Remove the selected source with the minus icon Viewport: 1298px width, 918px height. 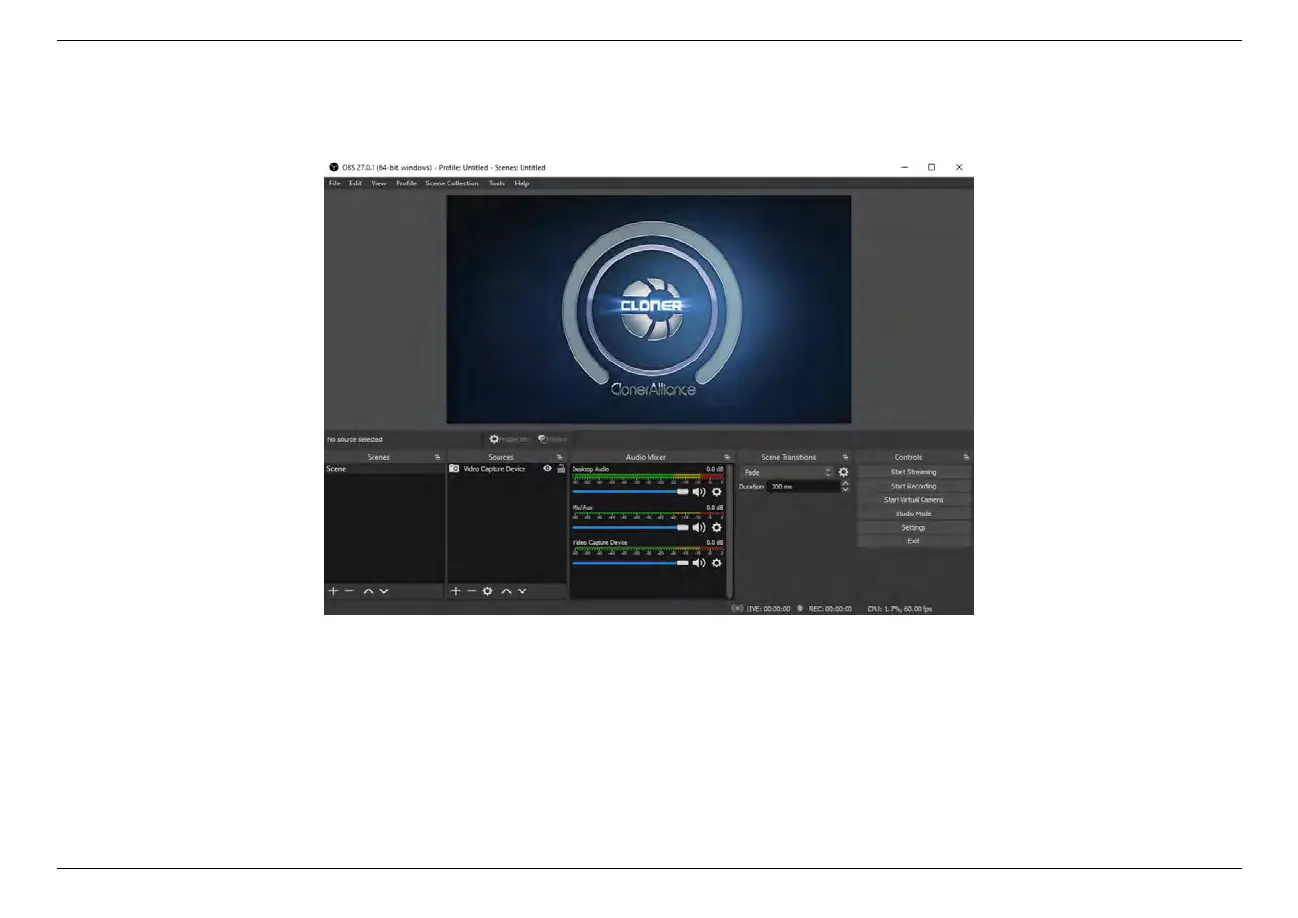472,591
